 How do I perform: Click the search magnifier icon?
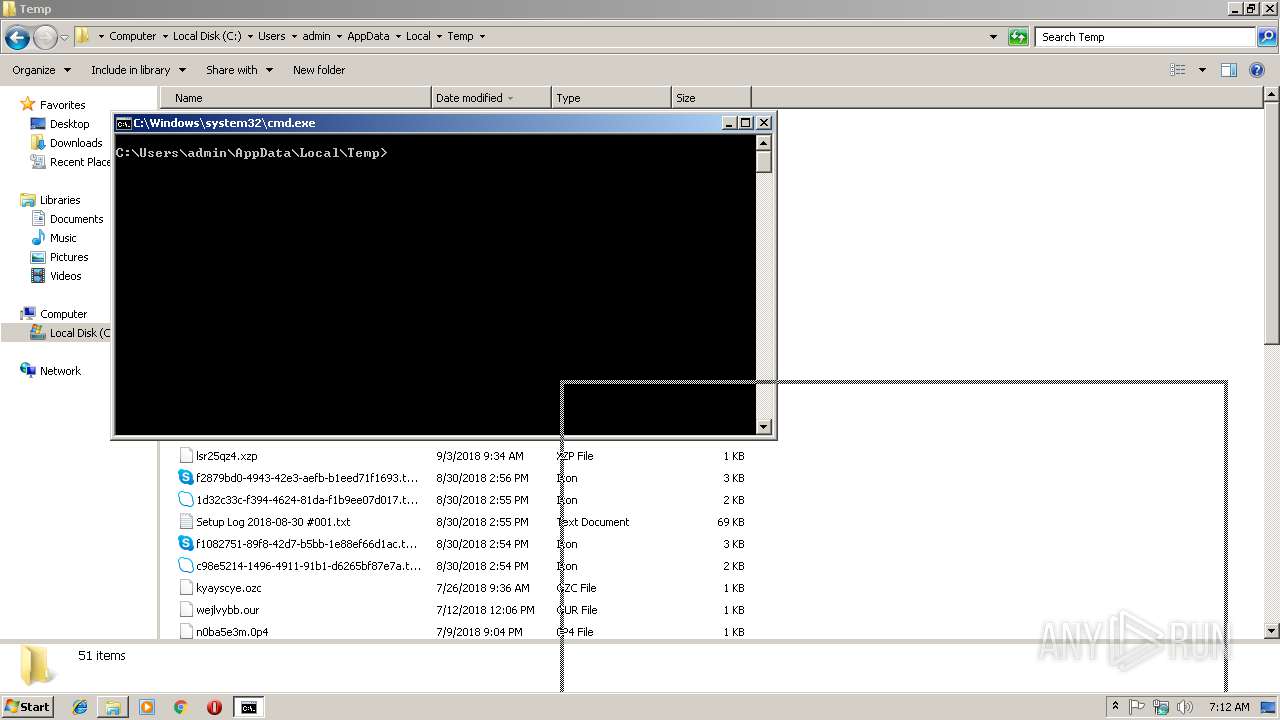(x=1266, y=37)
